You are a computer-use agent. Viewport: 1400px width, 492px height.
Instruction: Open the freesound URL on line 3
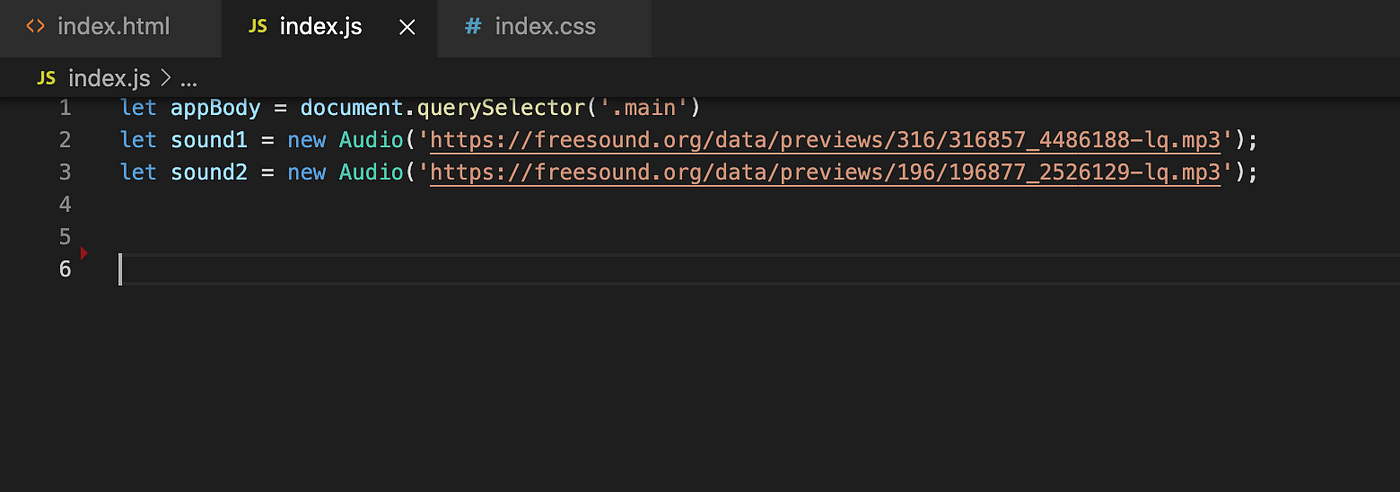(x=825, y=172)
